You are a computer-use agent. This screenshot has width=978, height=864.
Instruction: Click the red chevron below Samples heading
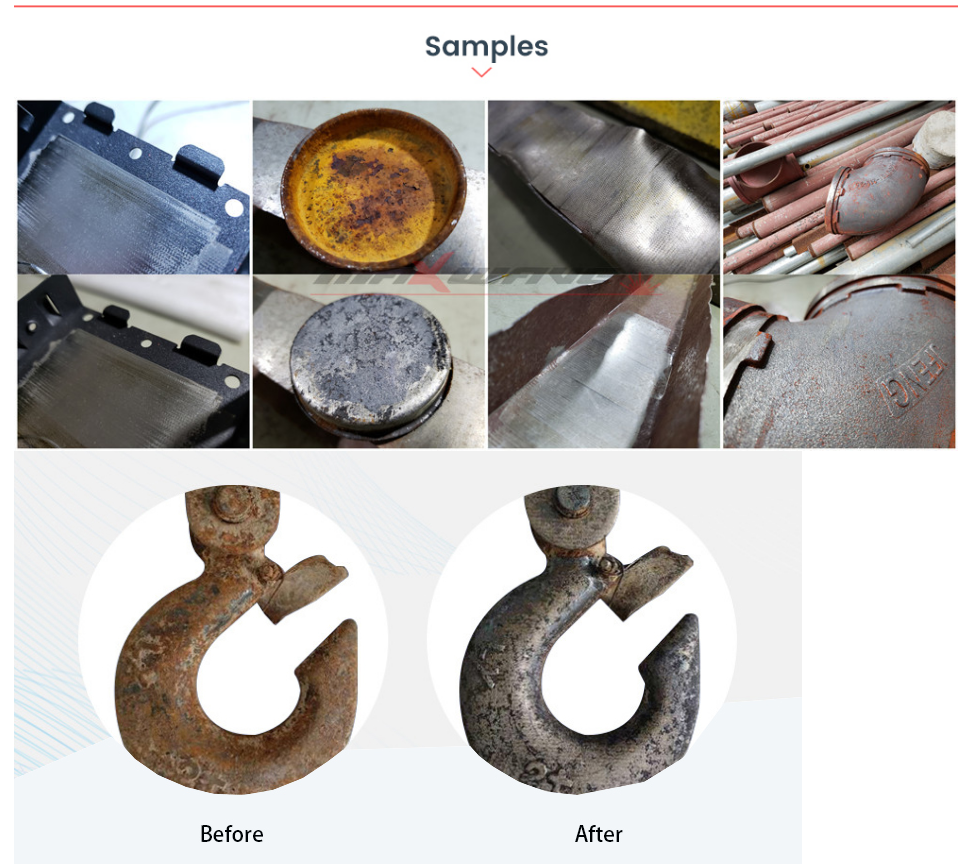[481, 72]
